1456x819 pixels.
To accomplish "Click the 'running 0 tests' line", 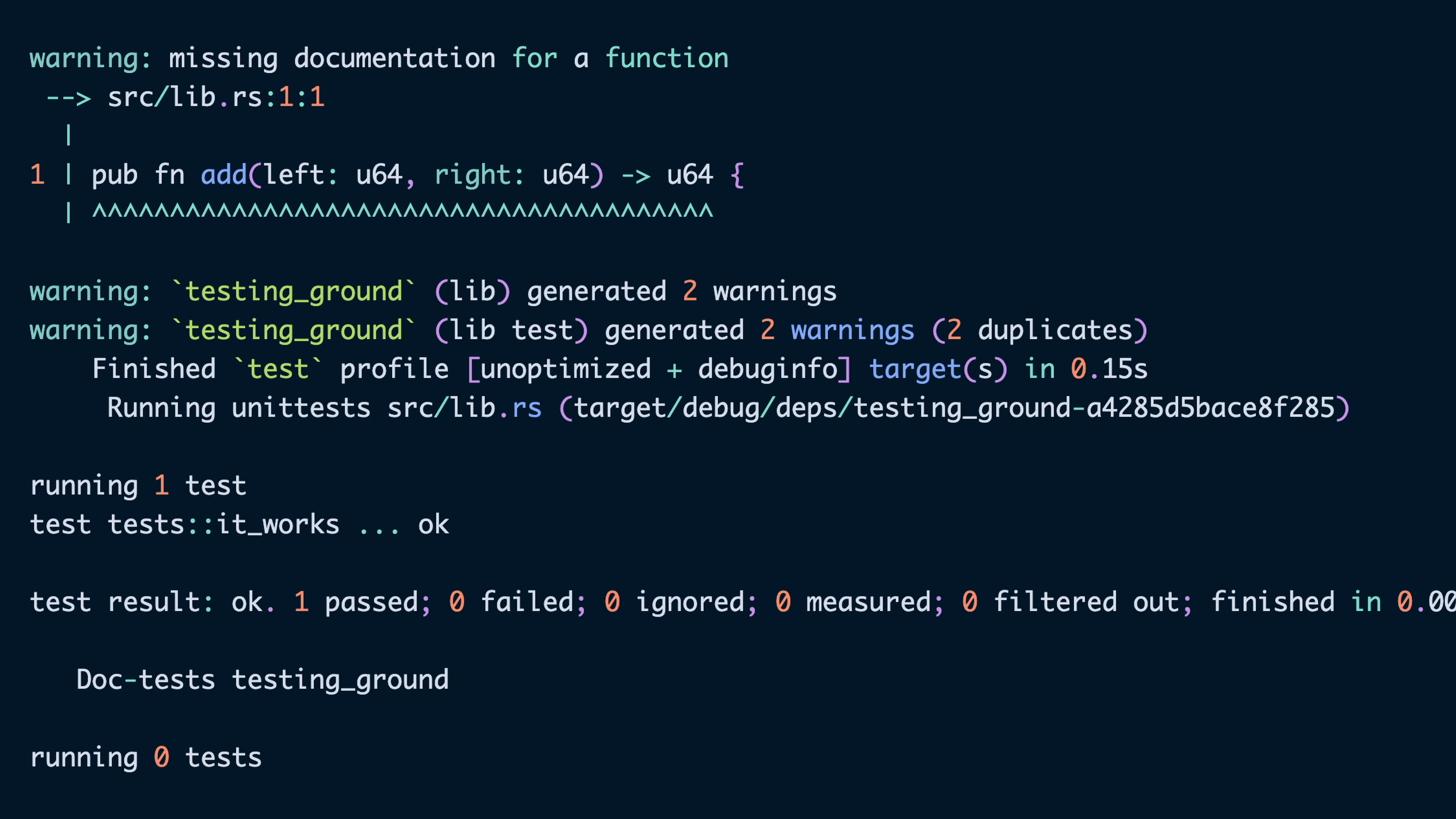I will [146, 758].
